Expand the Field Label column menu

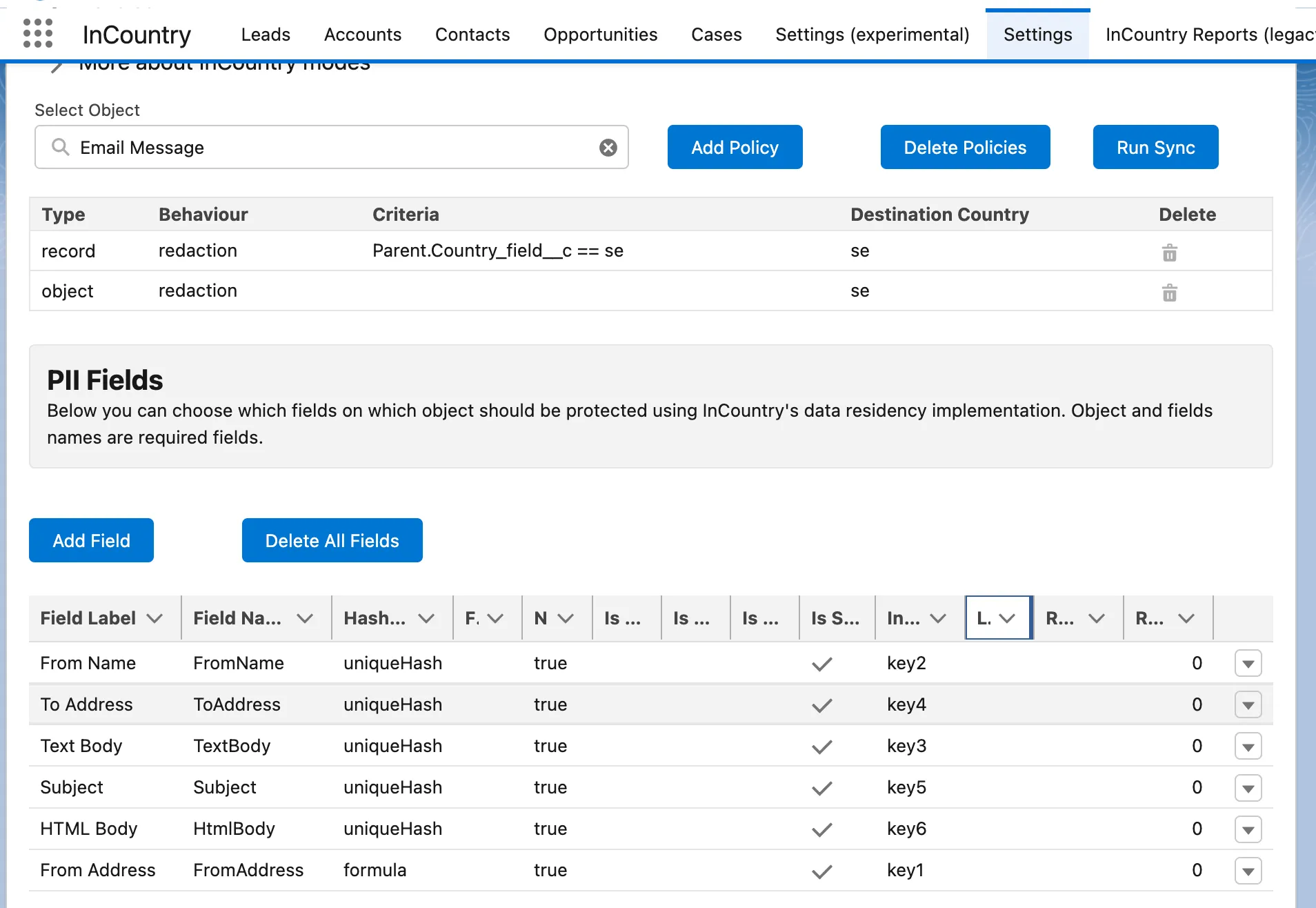pos(155,618)
